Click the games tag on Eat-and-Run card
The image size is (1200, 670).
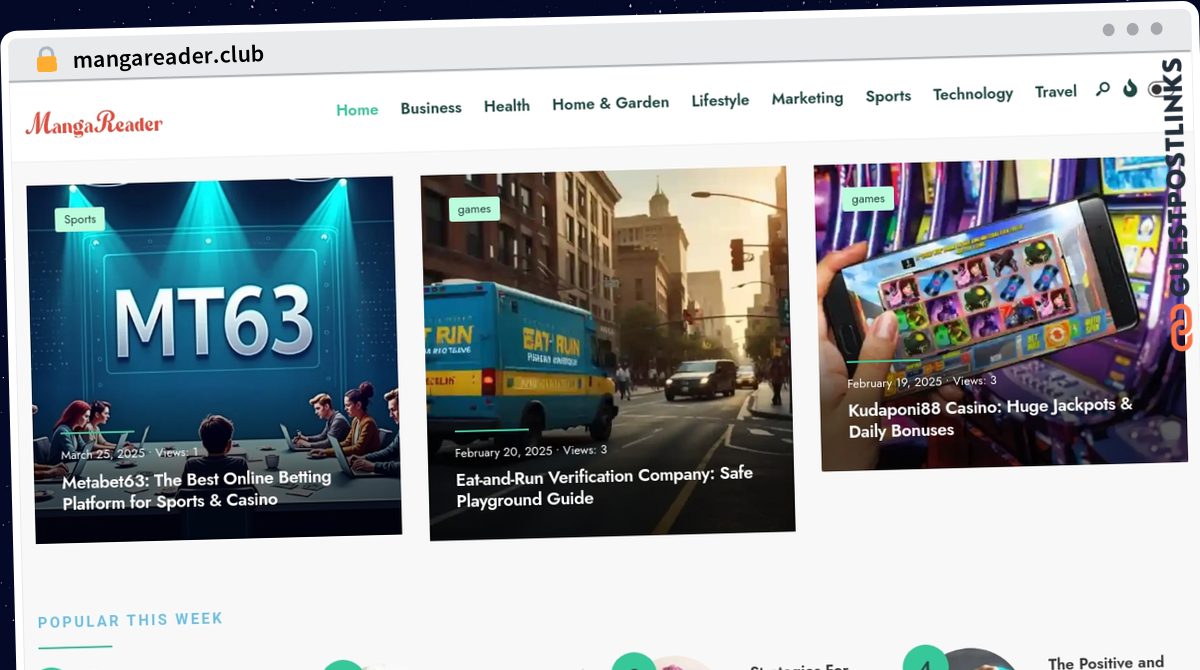pyautogui.click(x=474, y=209)
